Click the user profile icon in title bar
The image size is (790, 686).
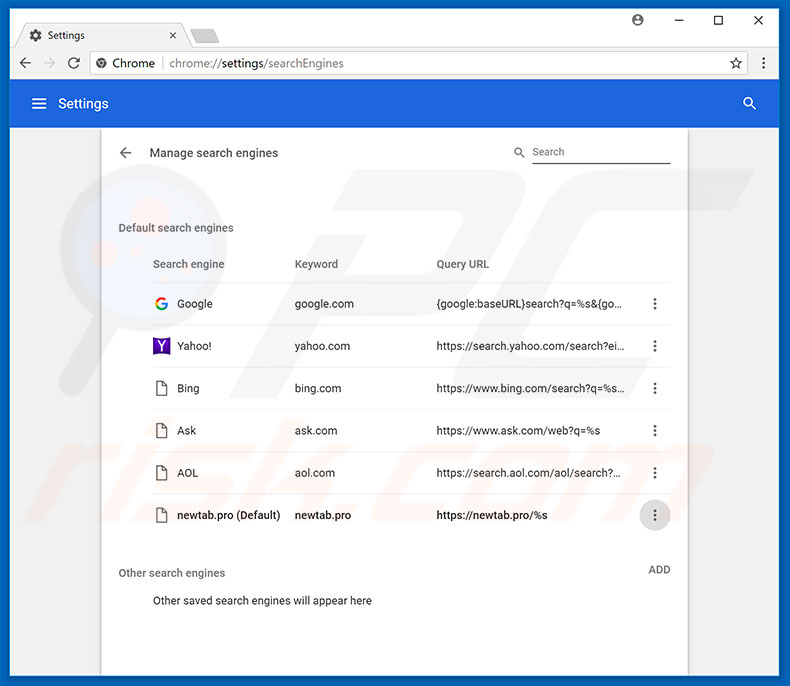(639, 20)
